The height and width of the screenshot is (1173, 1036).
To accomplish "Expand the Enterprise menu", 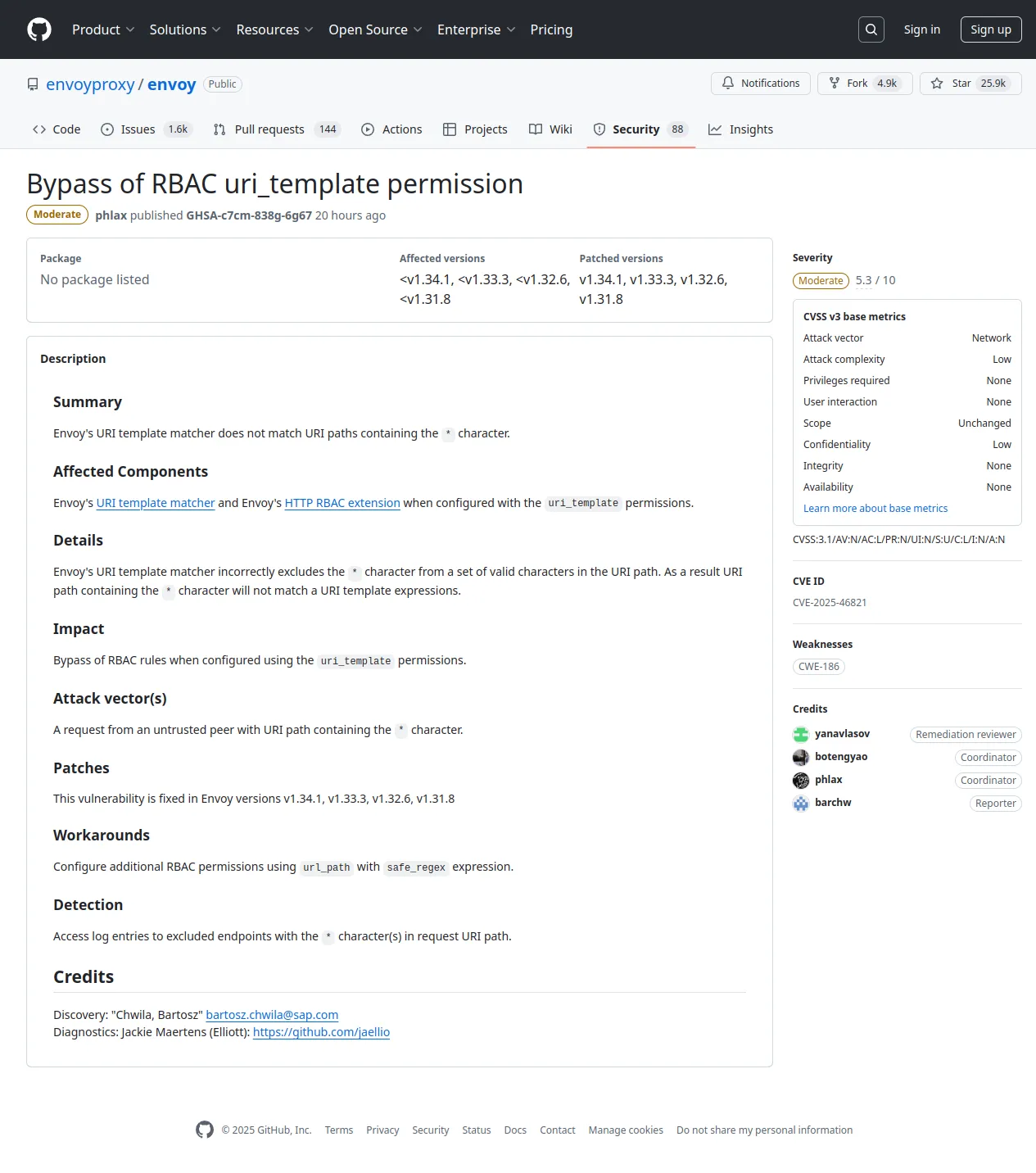I will [476, 29].
